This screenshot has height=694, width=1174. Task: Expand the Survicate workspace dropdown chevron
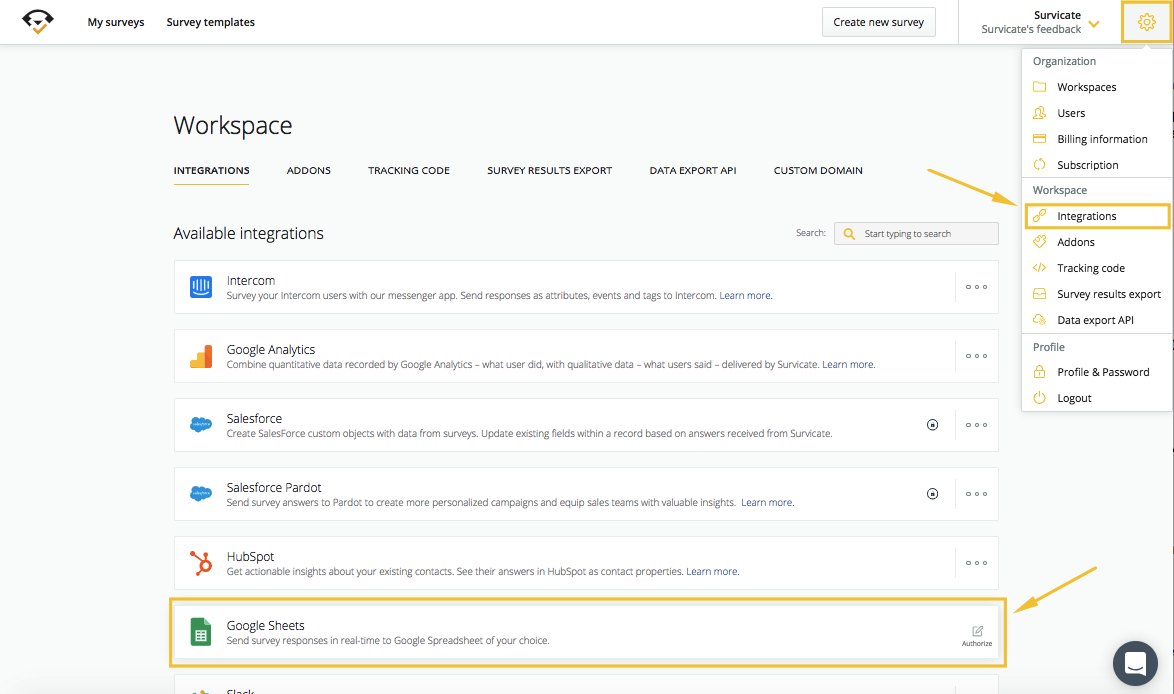(x=1094, y=24)
